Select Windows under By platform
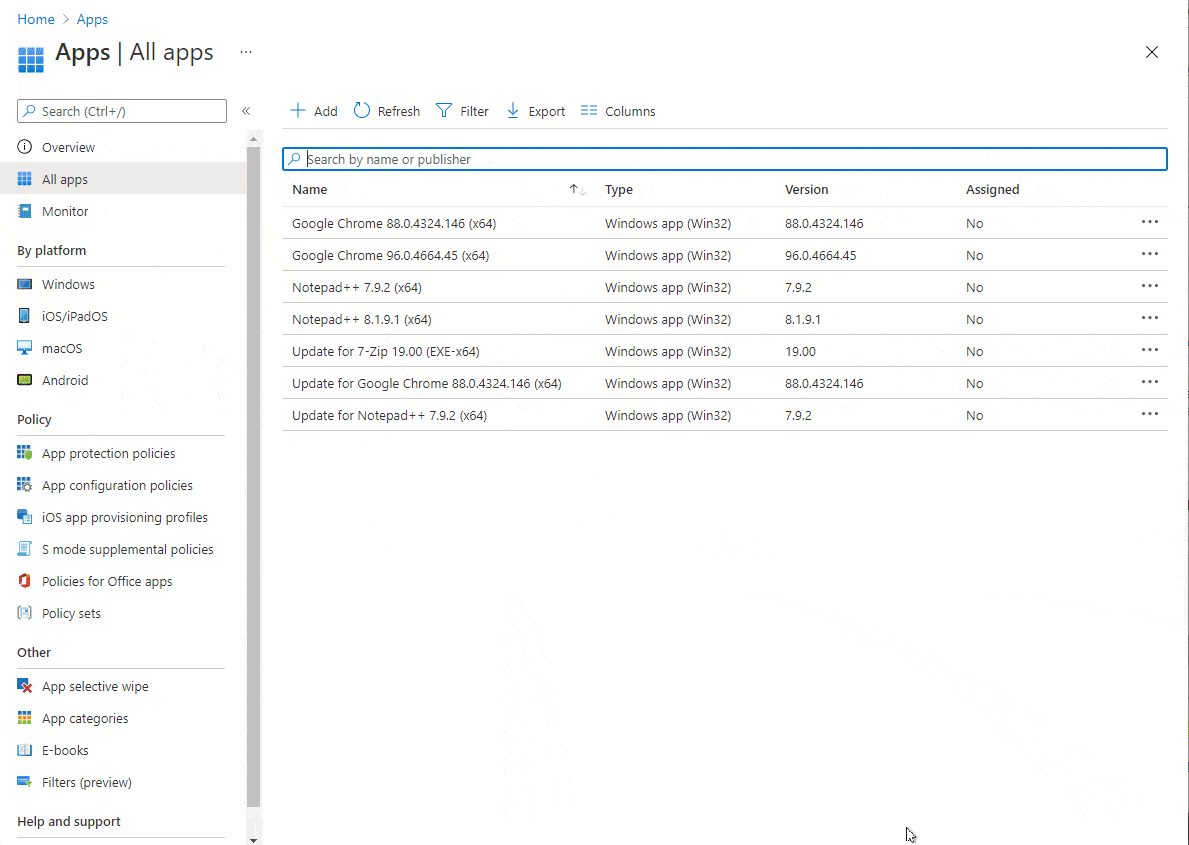The height and width of the screenshot is (845, 1189). coord(68,284)
